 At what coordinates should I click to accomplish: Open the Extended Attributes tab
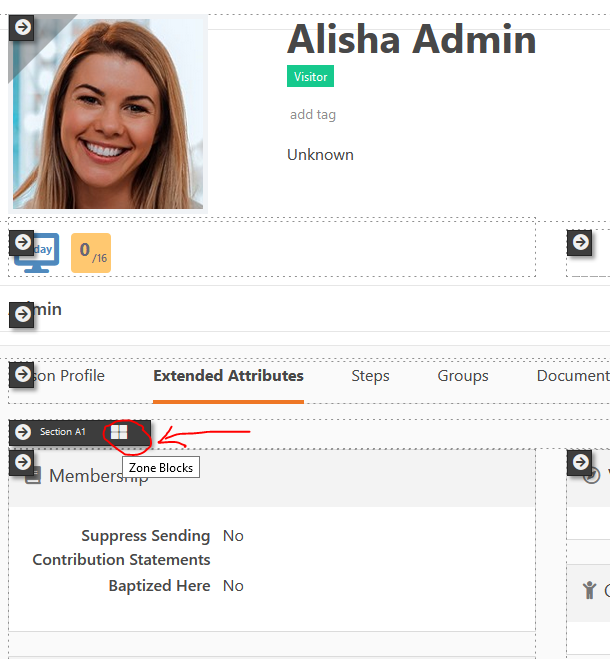228,376
